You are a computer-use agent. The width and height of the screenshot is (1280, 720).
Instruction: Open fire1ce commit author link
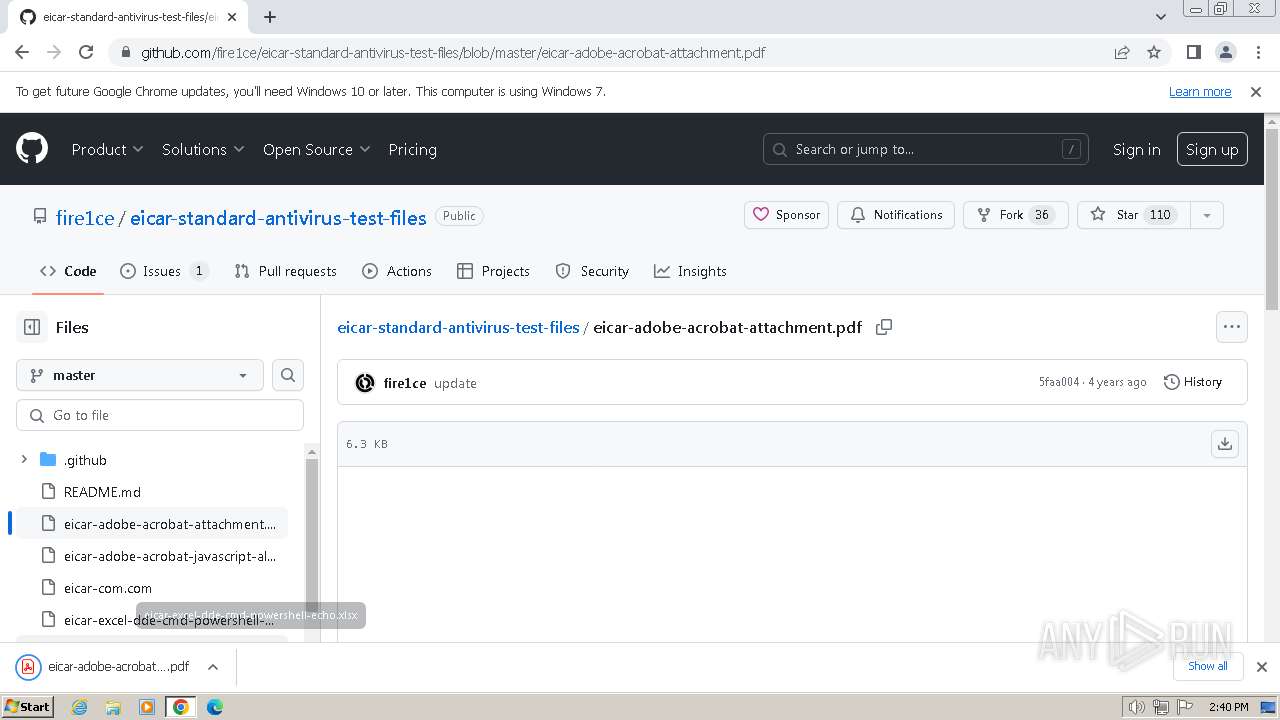coord(405,383)
